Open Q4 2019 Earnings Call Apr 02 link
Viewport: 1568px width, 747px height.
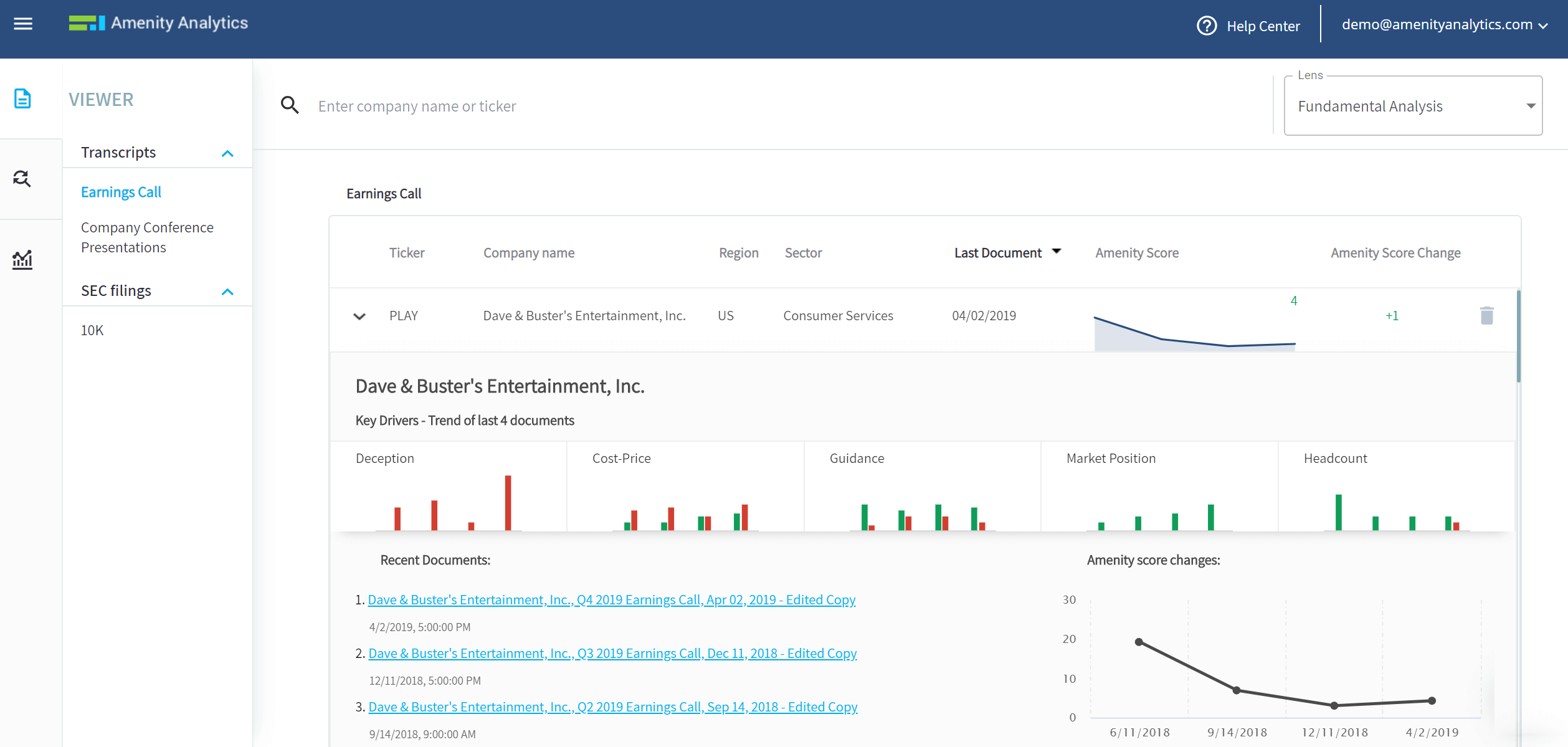[612, 599]
